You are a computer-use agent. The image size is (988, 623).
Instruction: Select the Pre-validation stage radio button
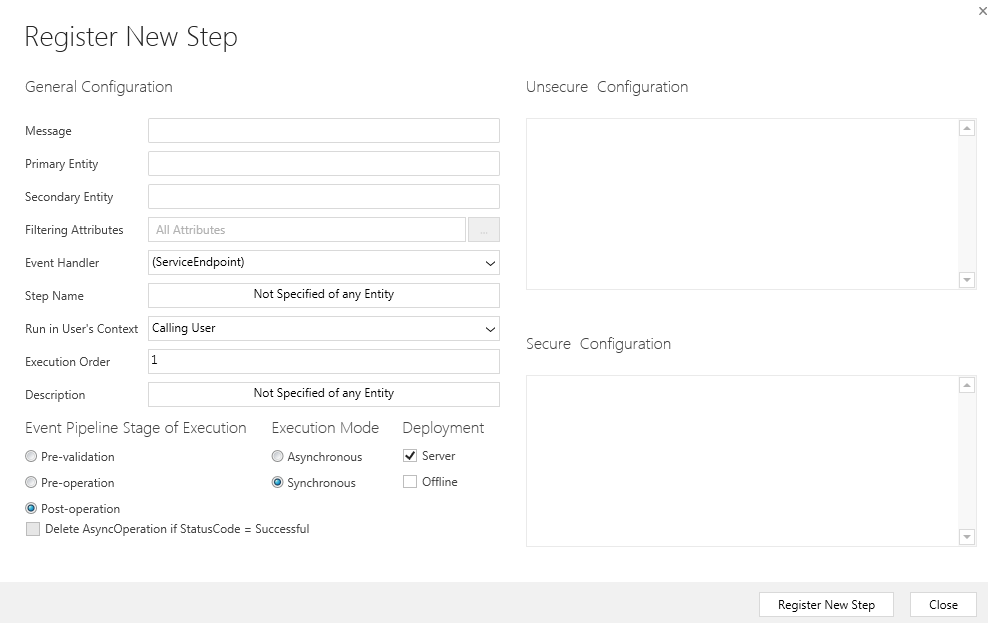[x=32, y=457]
